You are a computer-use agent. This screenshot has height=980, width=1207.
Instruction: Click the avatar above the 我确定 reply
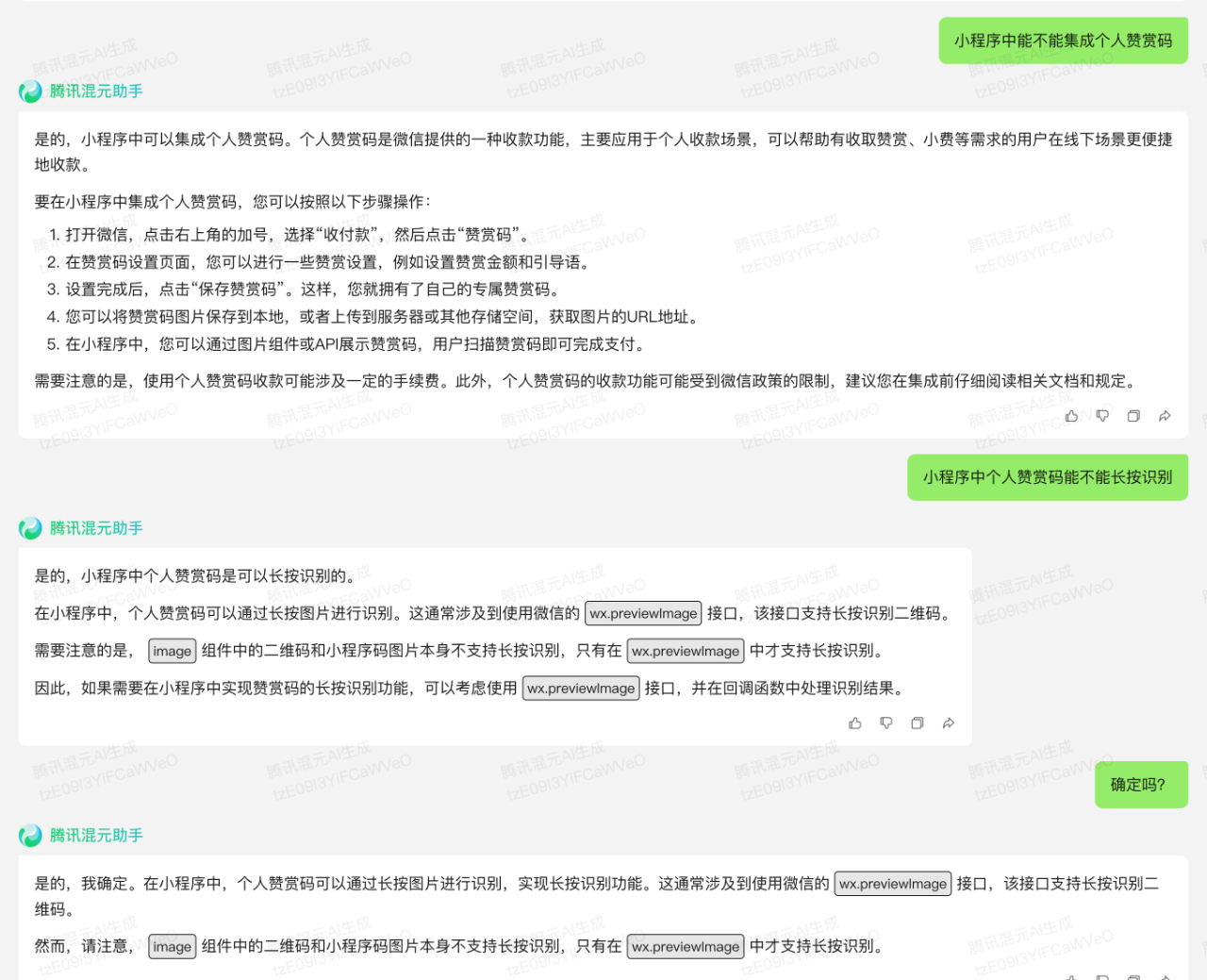[30, 836]
